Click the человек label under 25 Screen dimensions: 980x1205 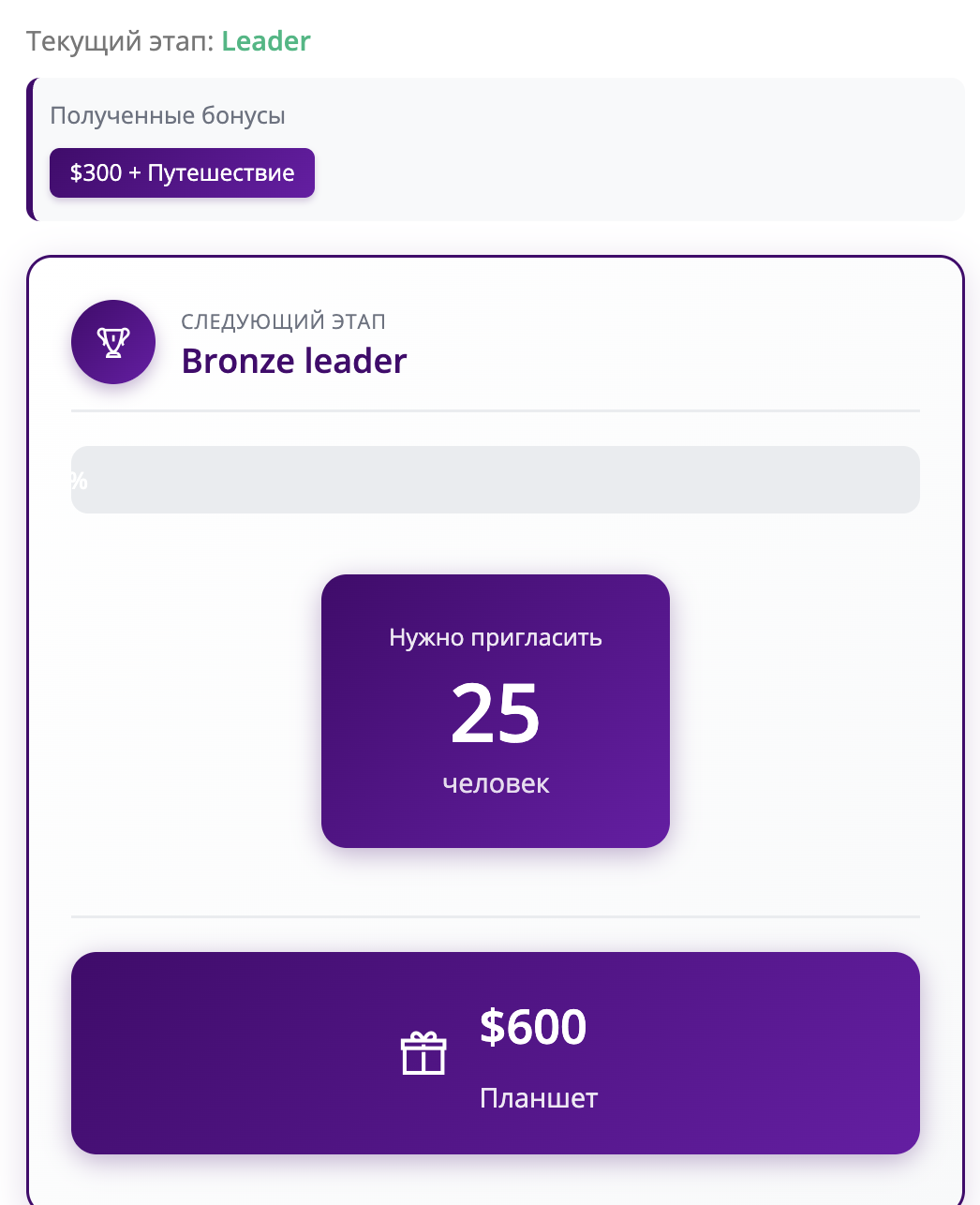click(x=495, y=783)
